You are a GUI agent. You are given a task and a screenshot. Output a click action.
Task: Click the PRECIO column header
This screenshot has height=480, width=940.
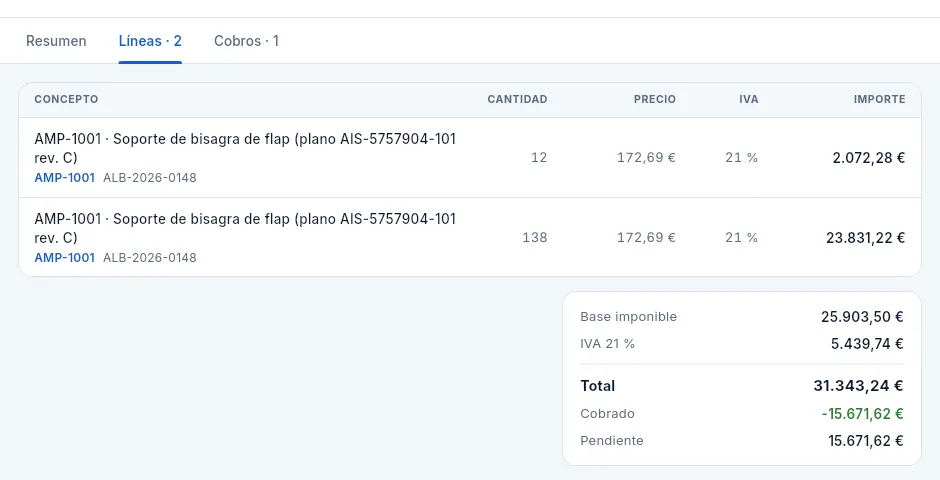(x=655, y=99)
